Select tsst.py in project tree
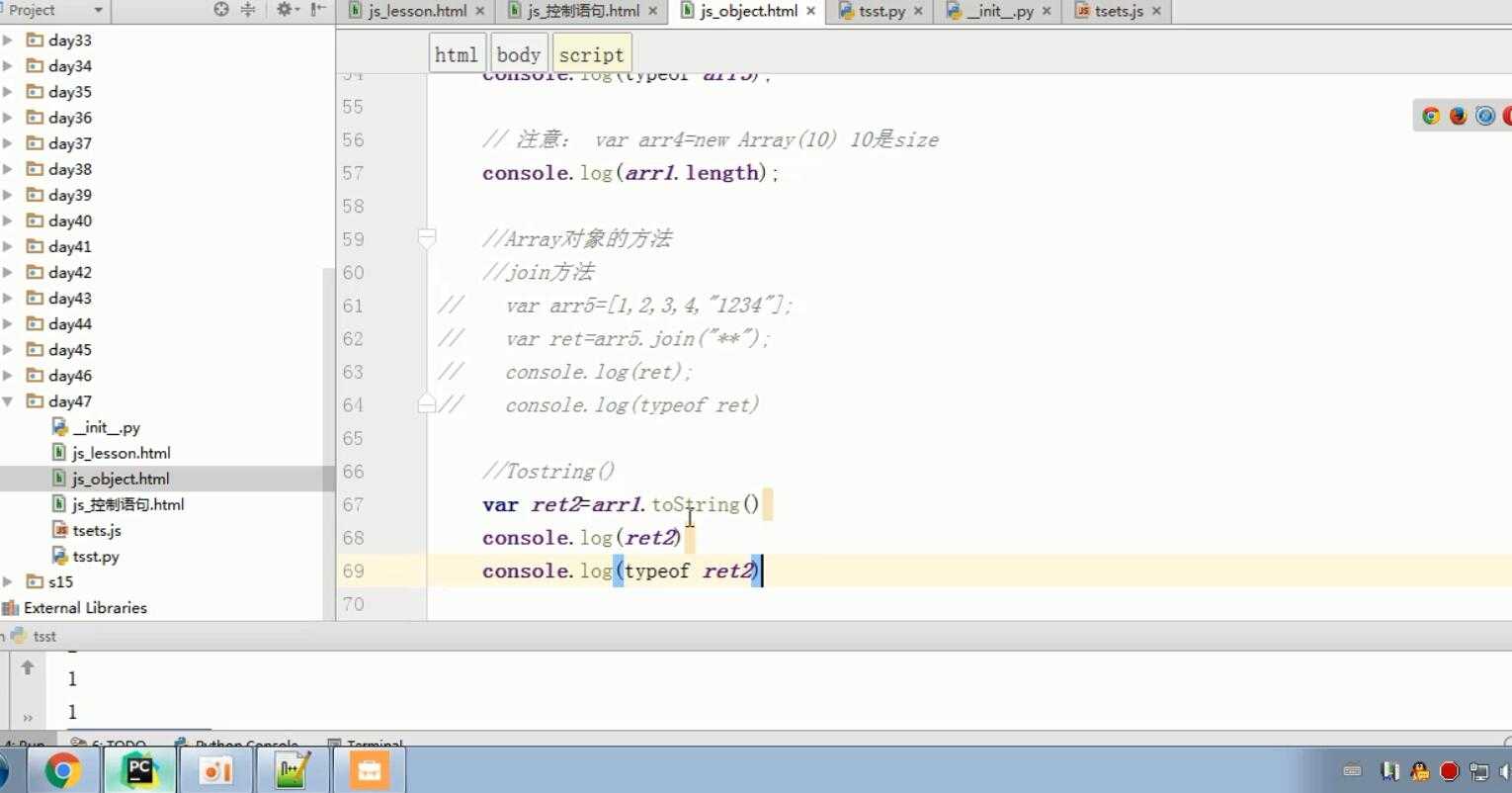The image size is (1512, 793). pos(96,556)
